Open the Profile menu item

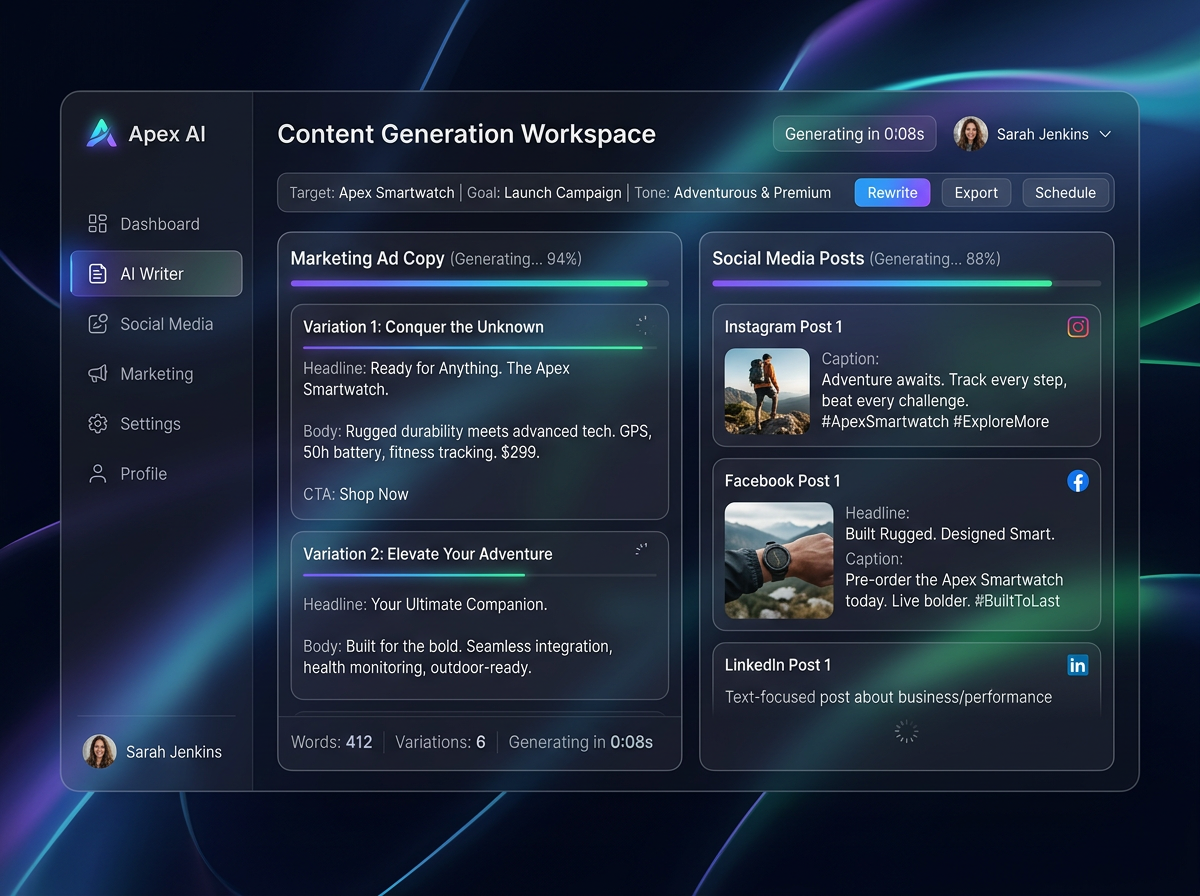point(156,473)
